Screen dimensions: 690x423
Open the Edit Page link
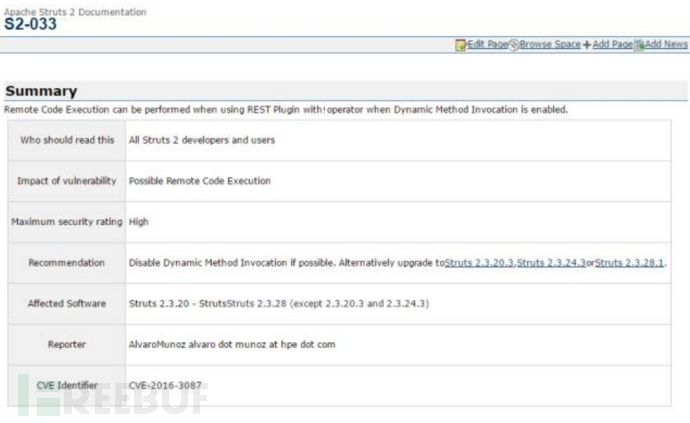(x=488, y=44)
